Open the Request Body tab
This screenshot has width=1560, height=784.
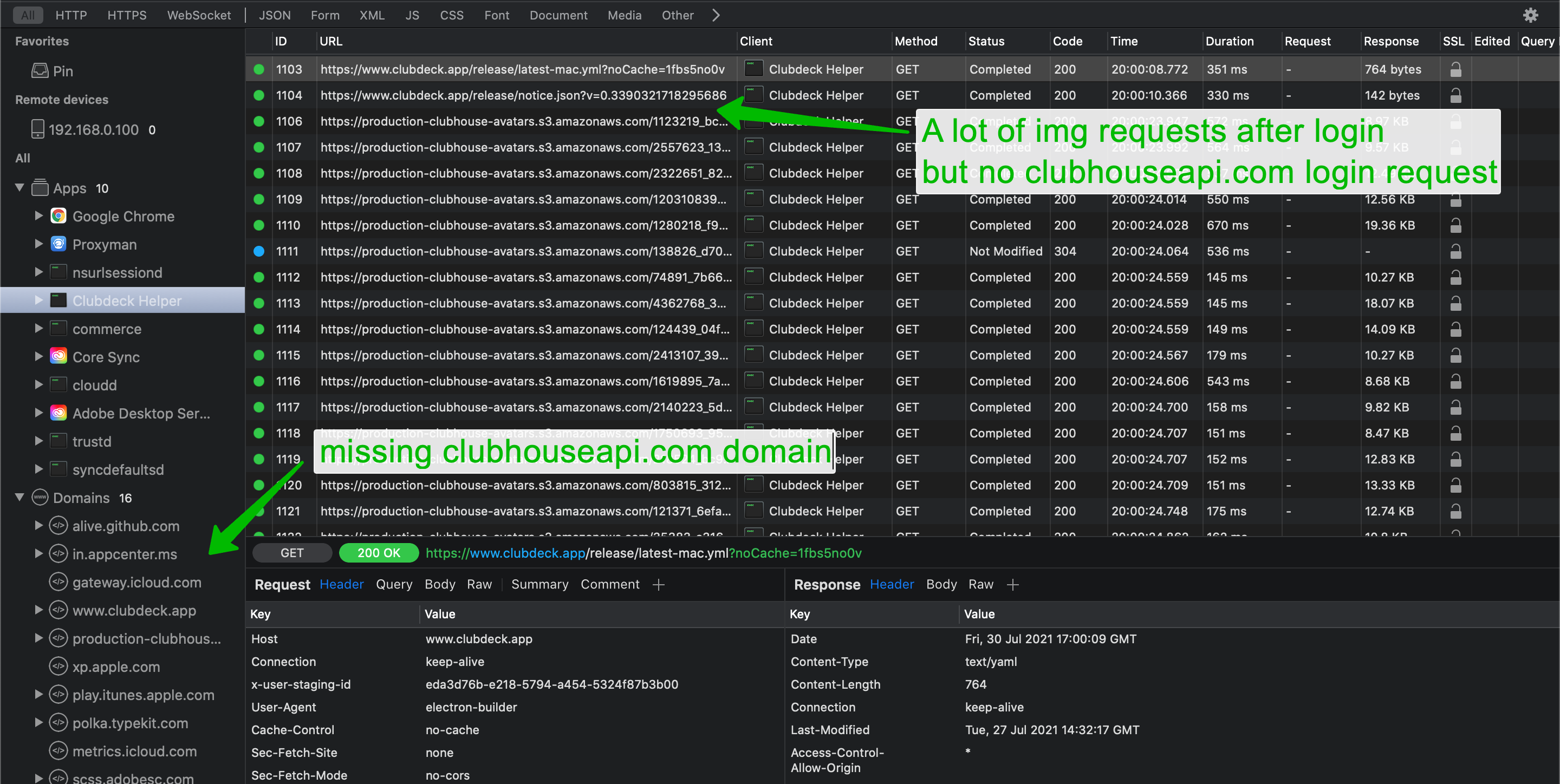point(439,584)
